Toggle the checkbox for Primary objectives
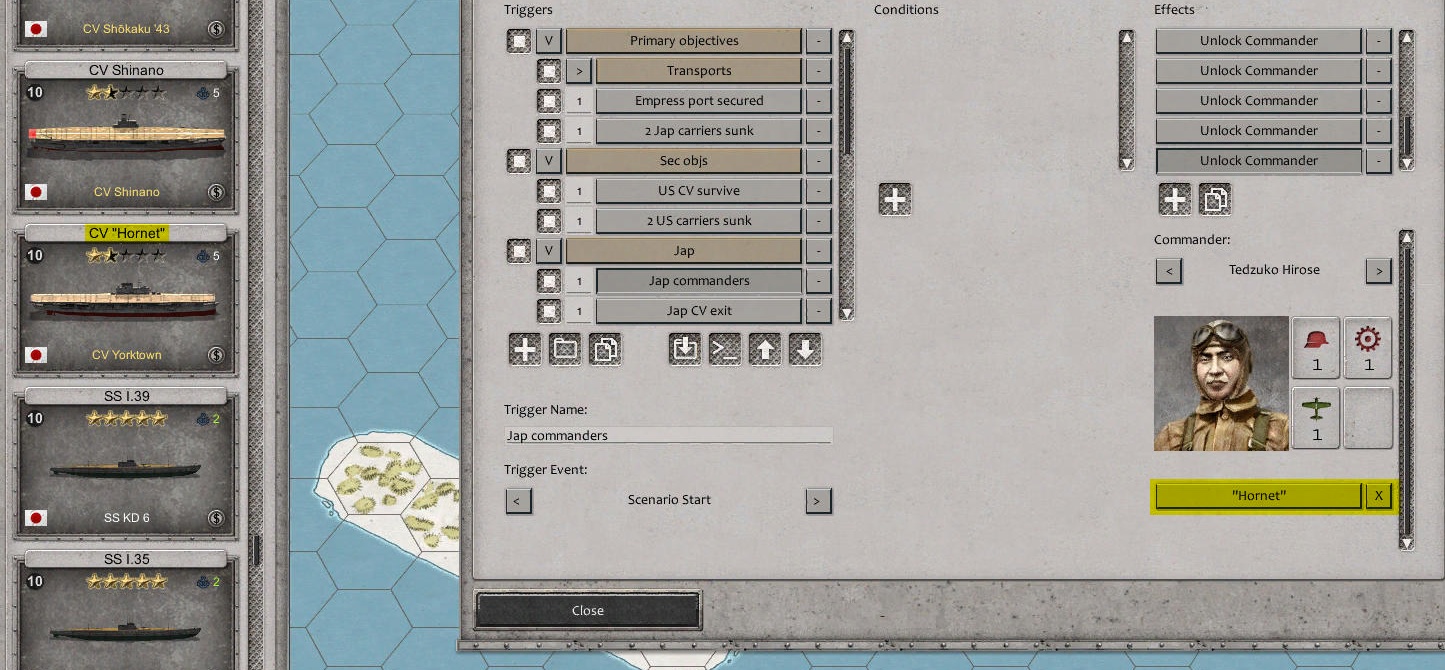This screenshot has height=670, width=1445. (518, 41)
